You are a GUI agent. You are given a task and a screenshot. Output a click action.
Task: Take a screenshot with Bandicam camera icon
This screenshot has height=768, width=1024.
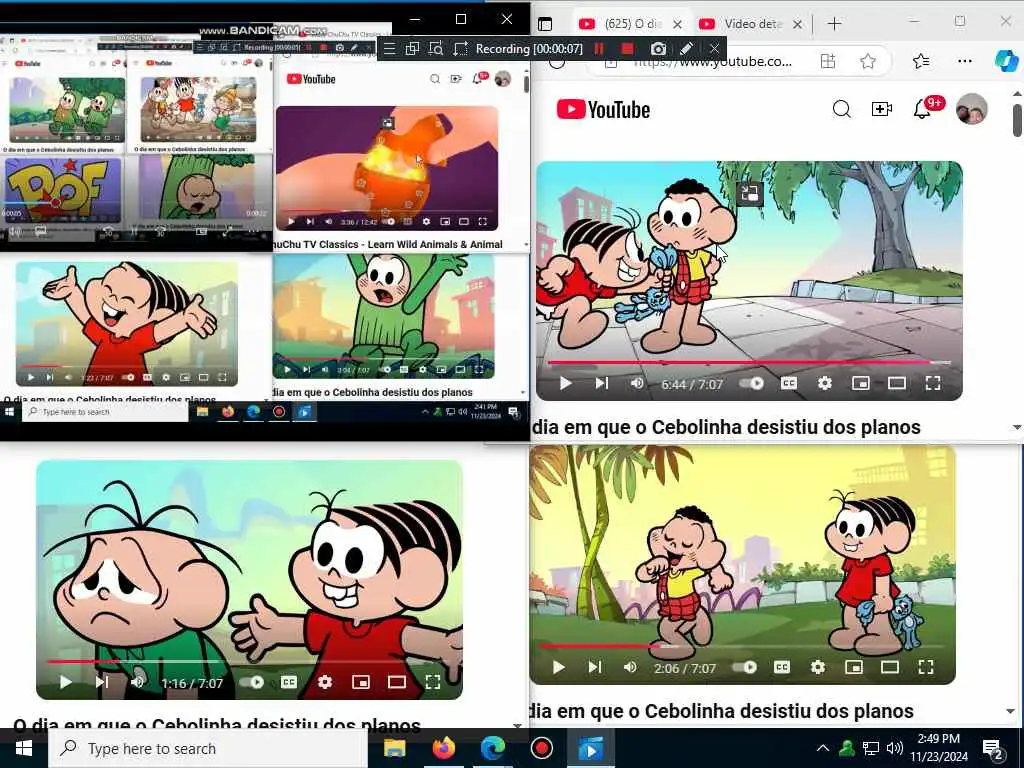[x=658, y=49]
